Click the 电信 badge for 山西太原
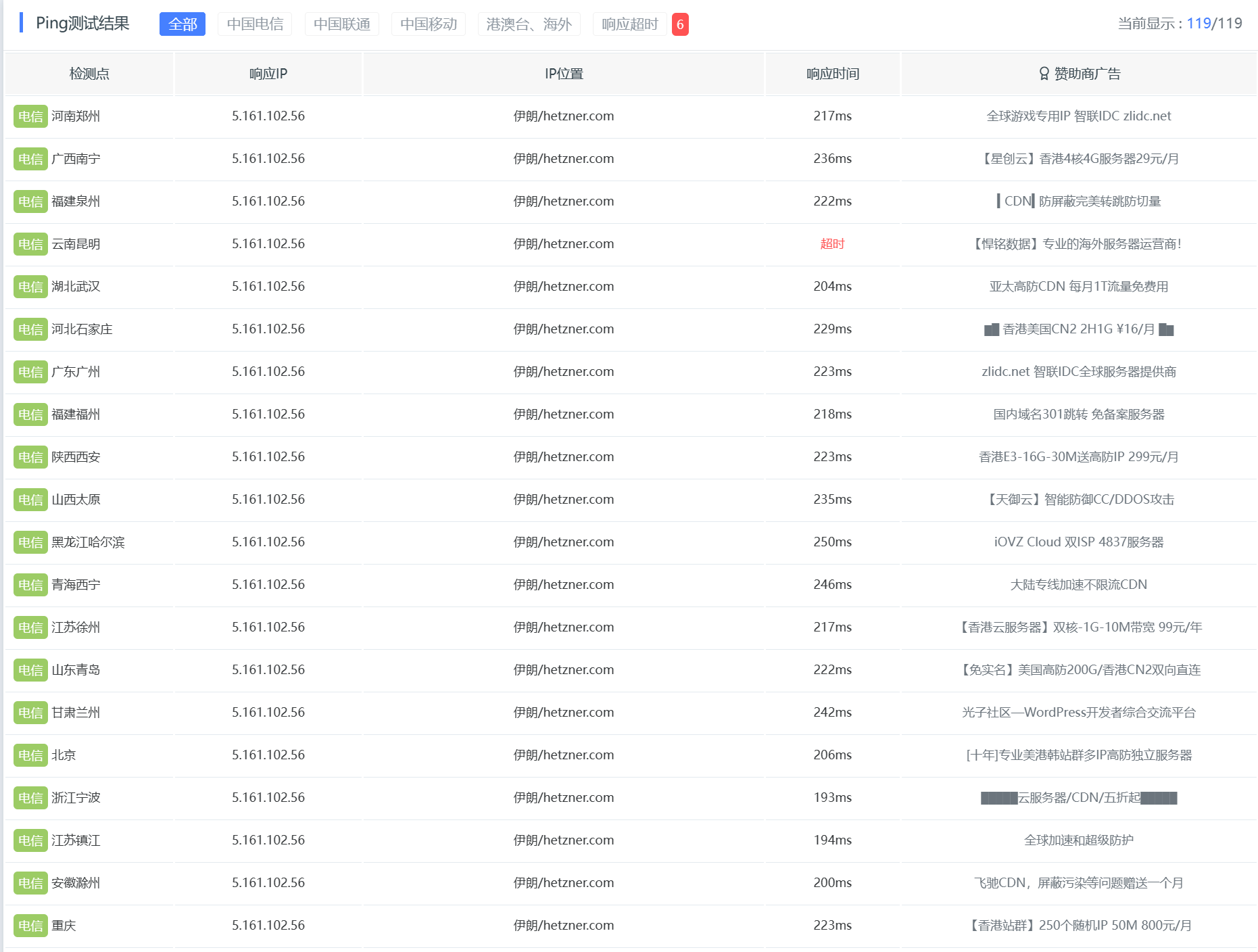This screenshot has height=952, width=1258. 30,500
